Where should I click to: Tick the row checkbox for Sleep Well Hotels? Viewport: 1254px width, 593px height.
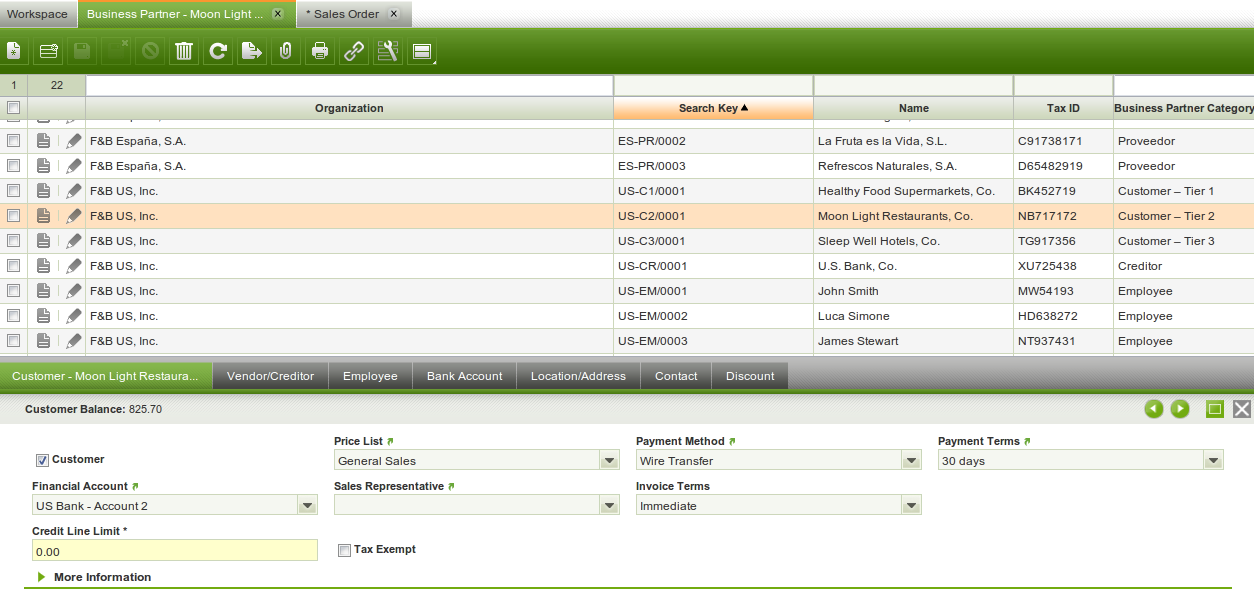(14, 241)
